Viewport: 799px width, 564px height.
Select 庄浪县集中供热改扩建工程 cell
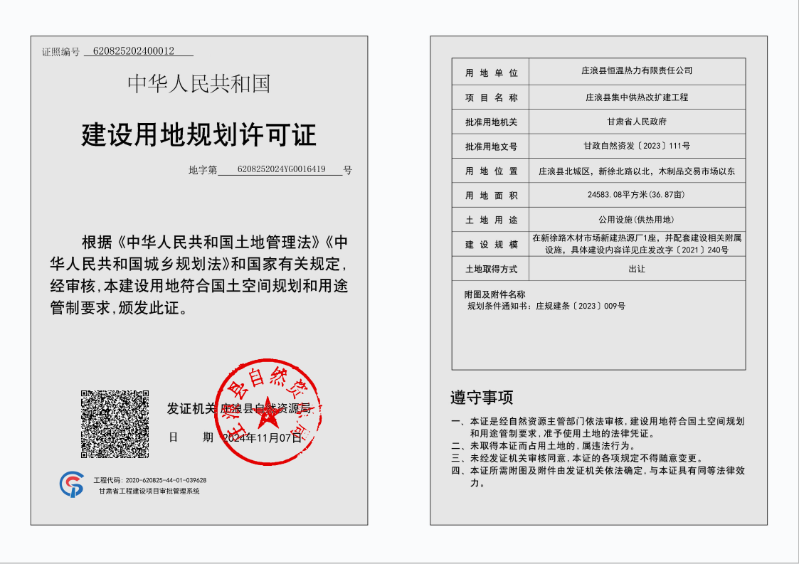(637, 97)
